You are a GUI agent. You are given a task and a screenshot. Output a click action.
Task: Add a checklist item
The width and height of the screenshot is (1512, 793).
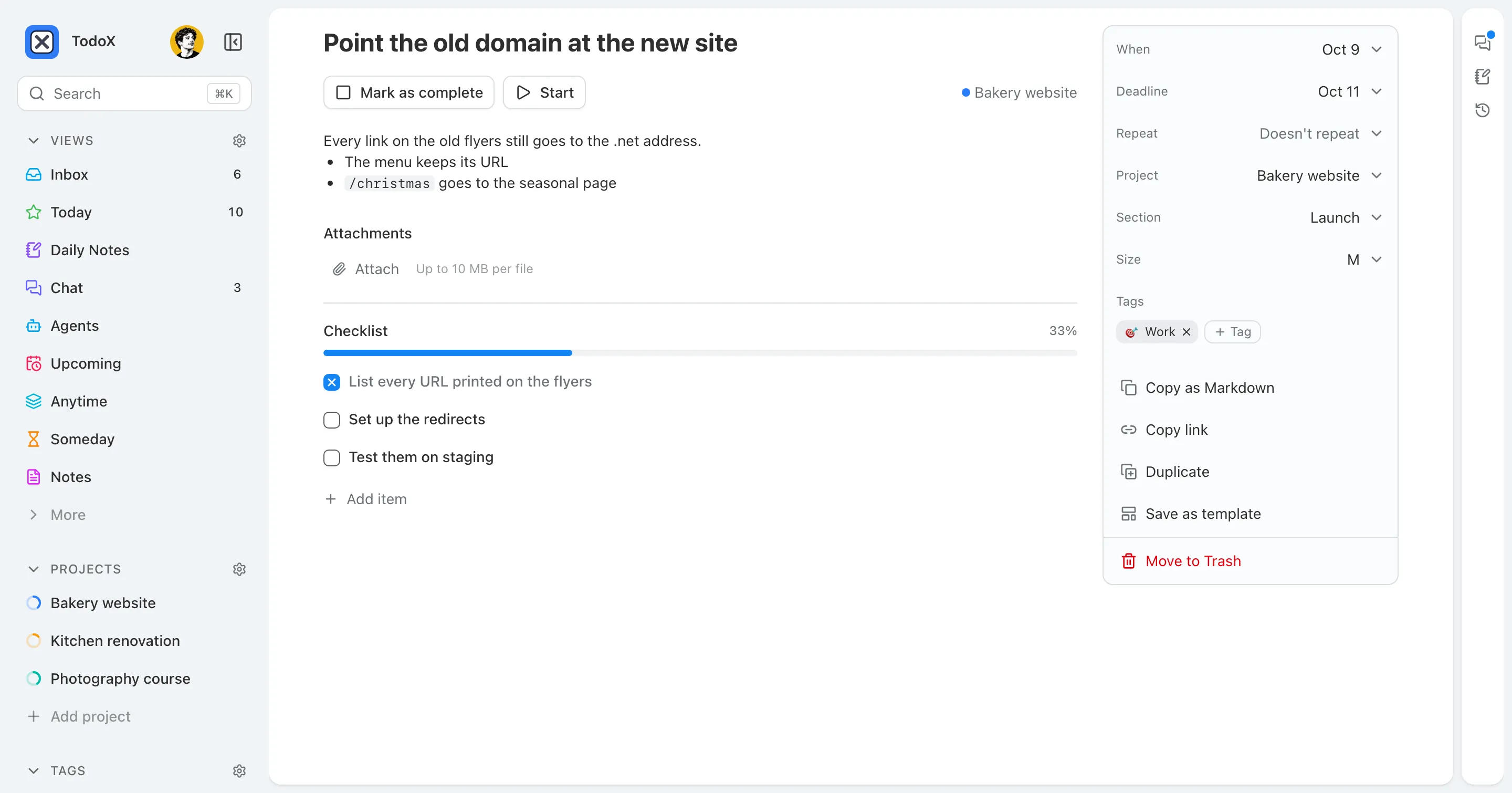(366, 499)
